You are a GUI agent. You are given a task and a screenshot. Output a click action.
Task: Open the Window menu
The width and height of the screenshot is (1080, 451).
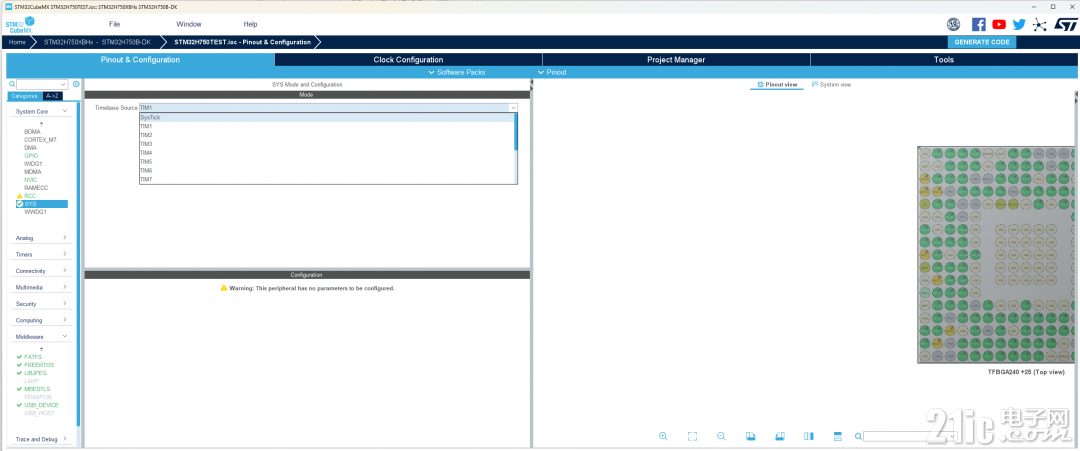pyautogui.click(x=189, y=24)
